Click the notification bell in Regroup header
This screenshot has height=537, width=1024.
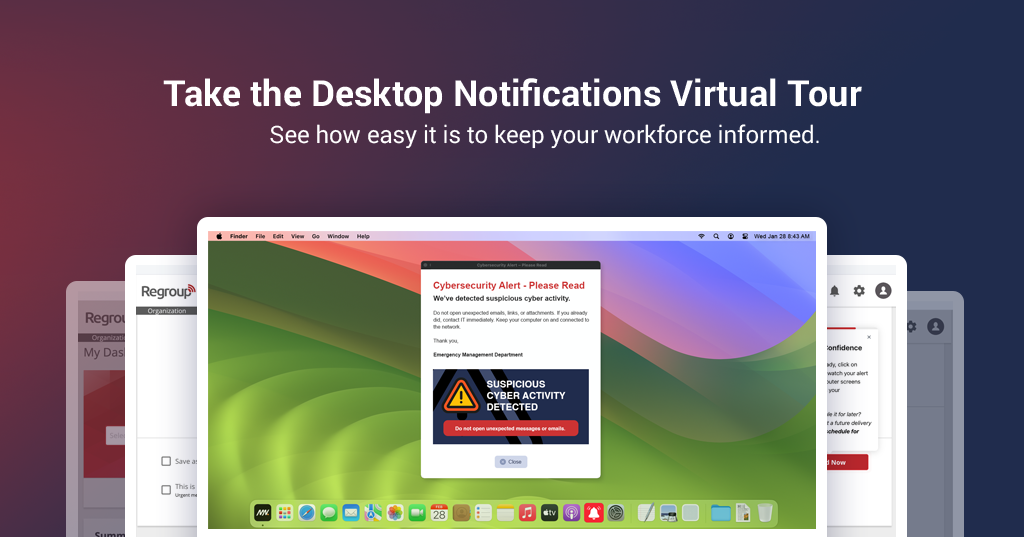click(x=834, y=291)
